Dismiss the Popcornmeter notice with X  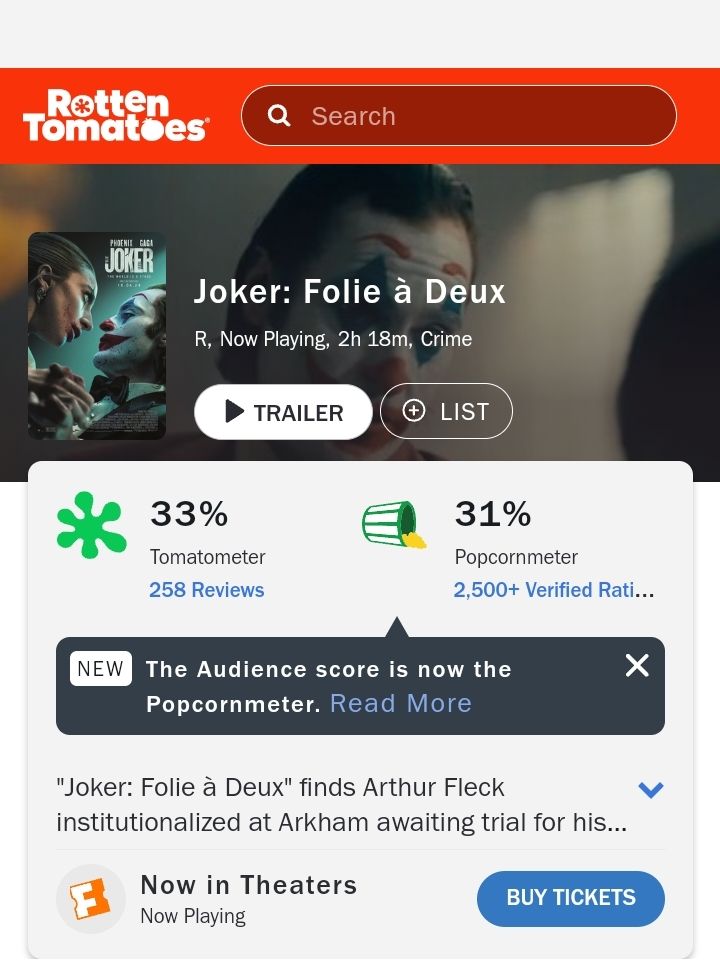click(637, 665)
